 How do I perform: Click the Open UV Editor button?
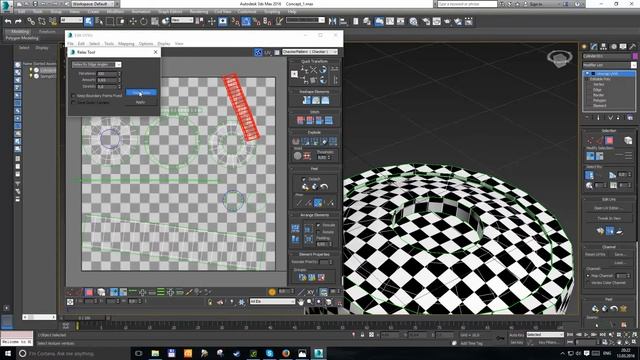click(x=609, y=208)
